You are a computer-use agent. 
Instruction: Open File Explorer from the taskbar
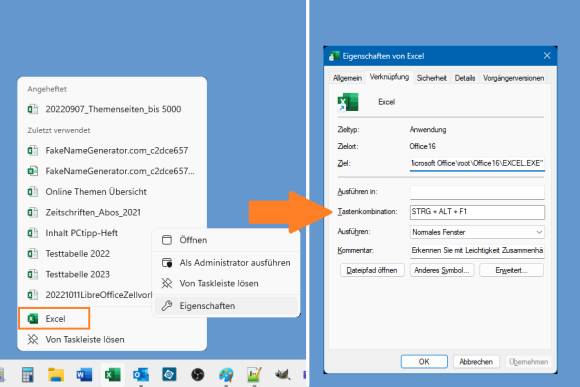56,374
